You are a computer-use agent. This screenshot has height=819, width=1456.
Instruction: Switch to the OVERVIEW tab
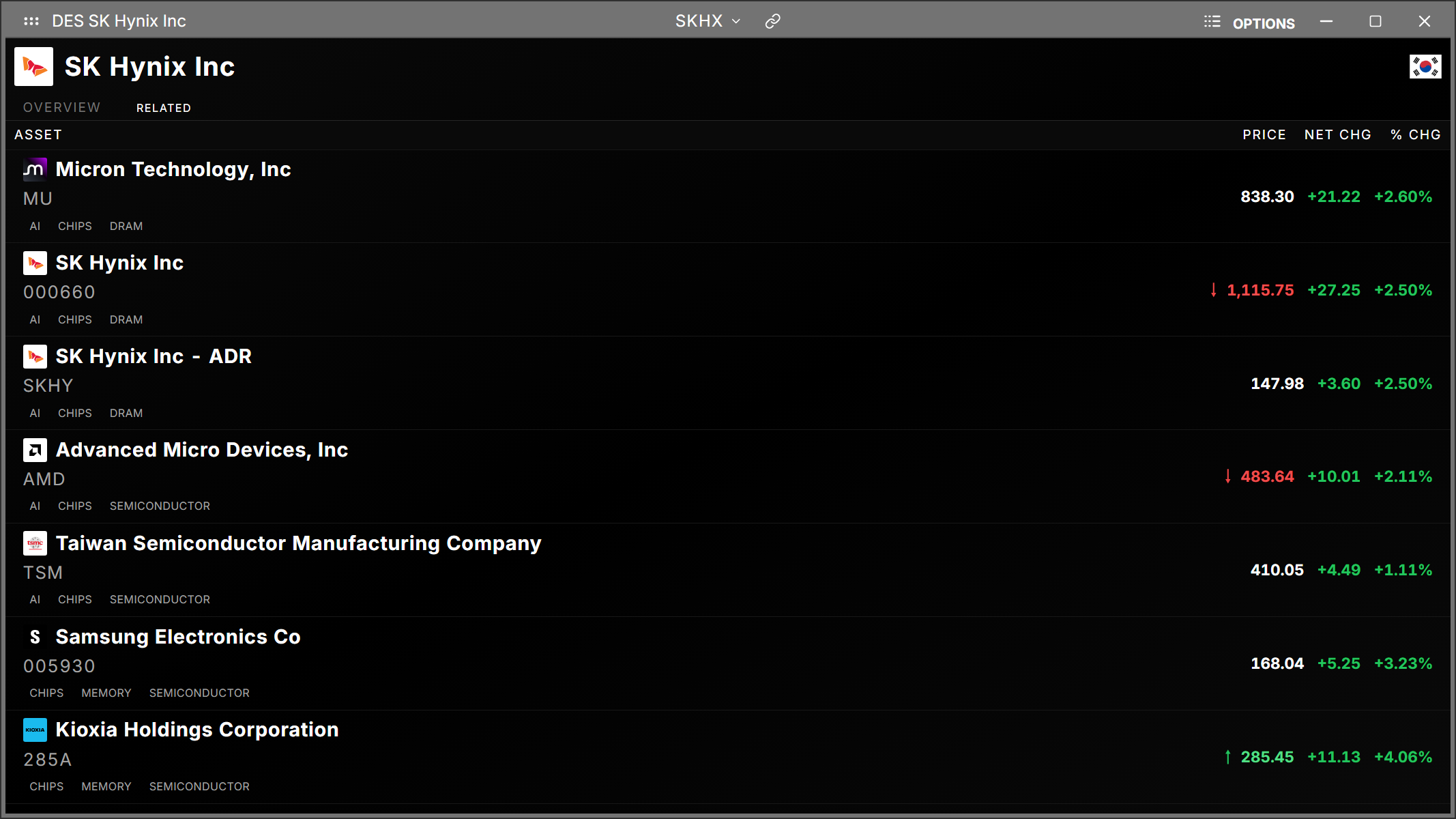pos(61,107)
